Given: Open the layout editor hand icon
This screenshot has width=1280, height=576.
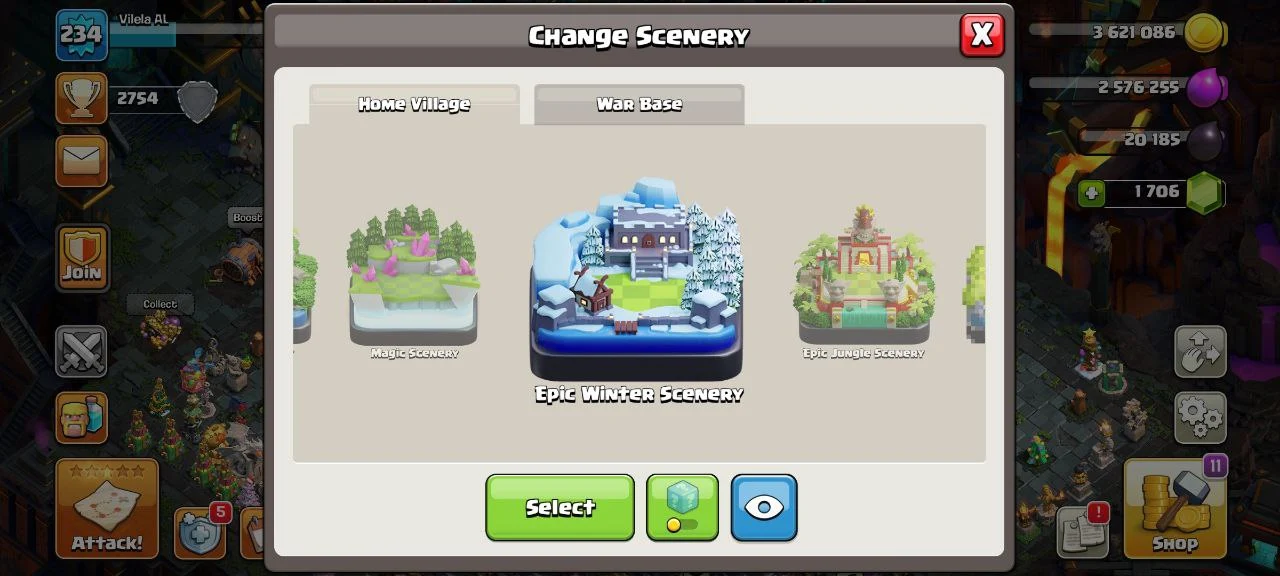Looking at the screenshot, I should [1200, 351].
